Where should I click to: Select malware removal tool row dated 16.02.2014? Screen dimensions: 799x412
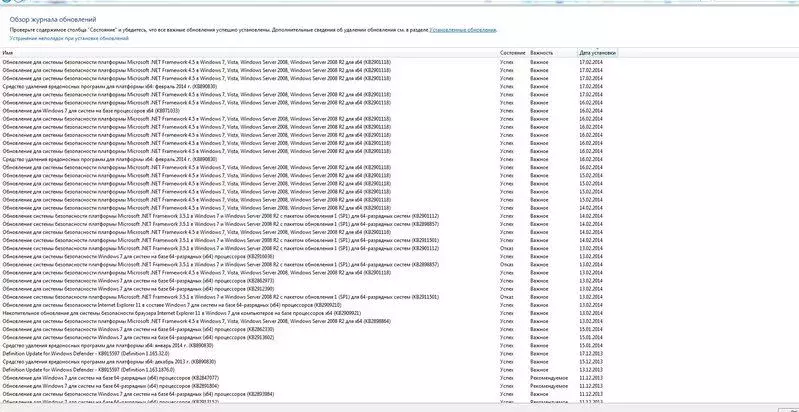[309, 159]
